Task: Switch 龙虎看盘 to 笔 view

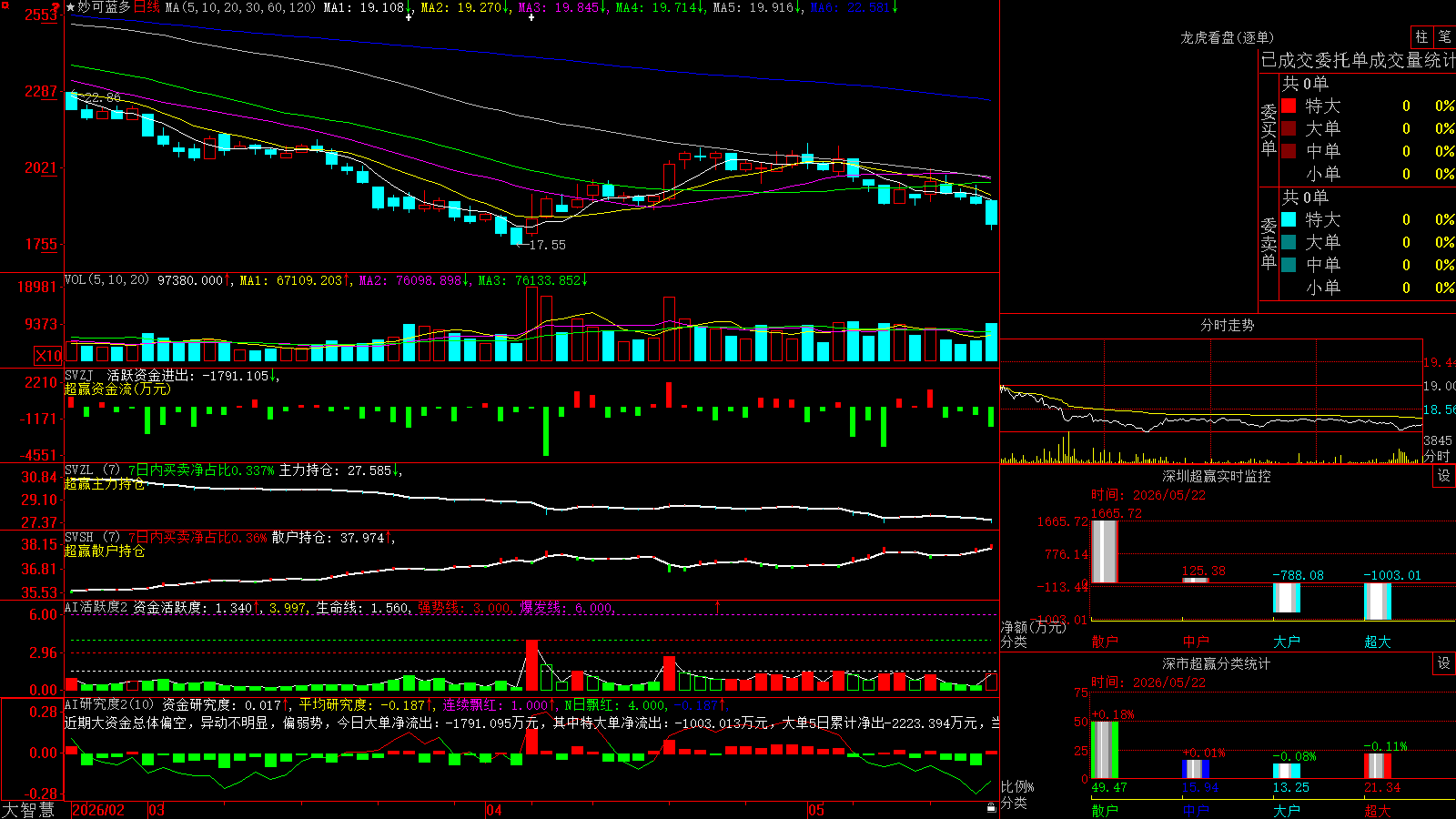Action: [x=1445, y=37]
